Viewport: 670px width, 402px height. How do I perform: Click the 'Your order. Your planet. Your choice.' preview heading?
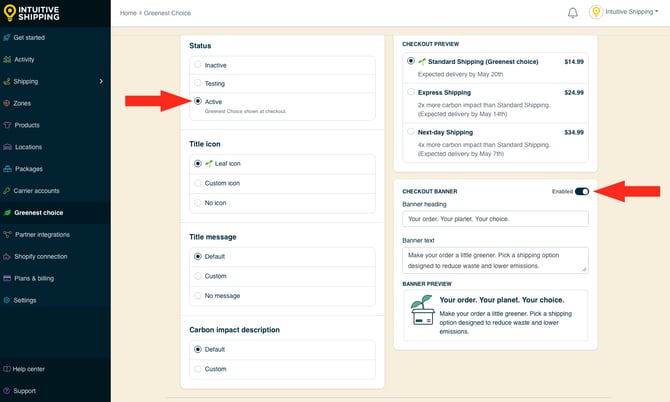(502, 300)
